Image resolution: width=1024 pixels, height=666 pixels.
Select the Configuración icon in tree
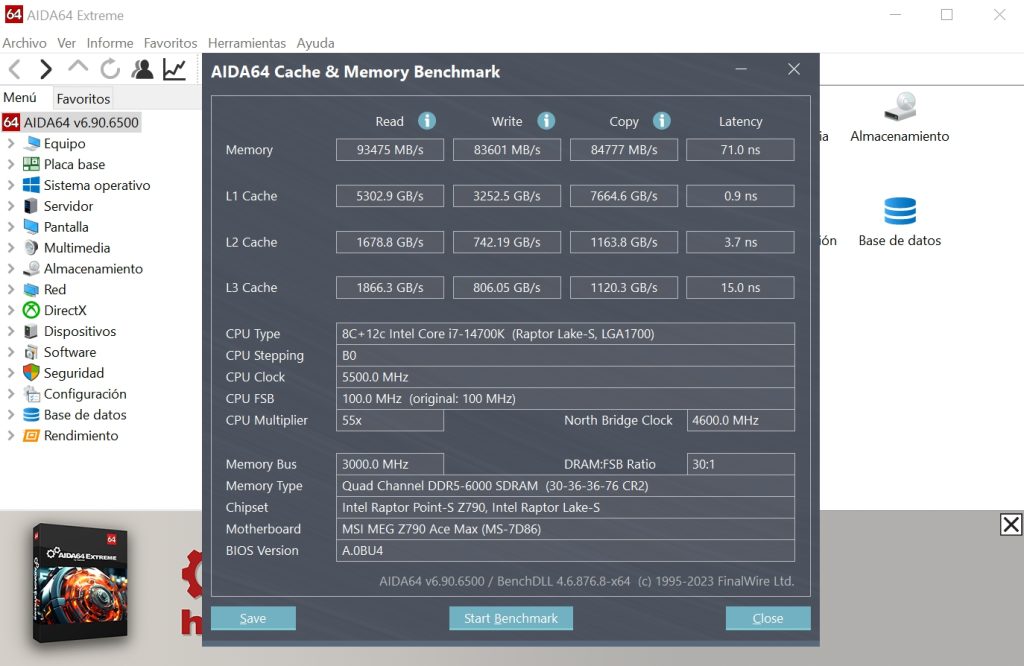(x=31, y=394)
